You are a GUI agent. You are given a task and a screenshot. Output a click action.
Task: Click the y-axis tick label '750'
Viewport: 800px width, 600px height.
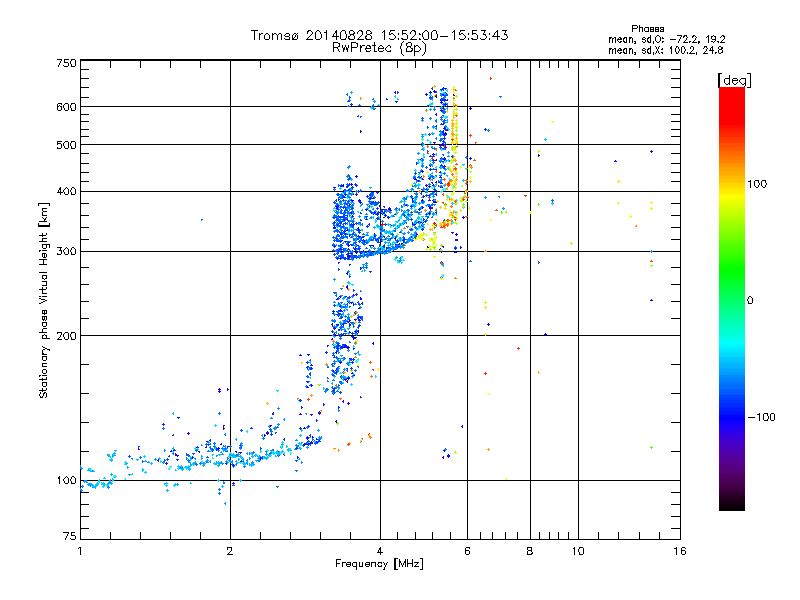[x=66, y=63]
